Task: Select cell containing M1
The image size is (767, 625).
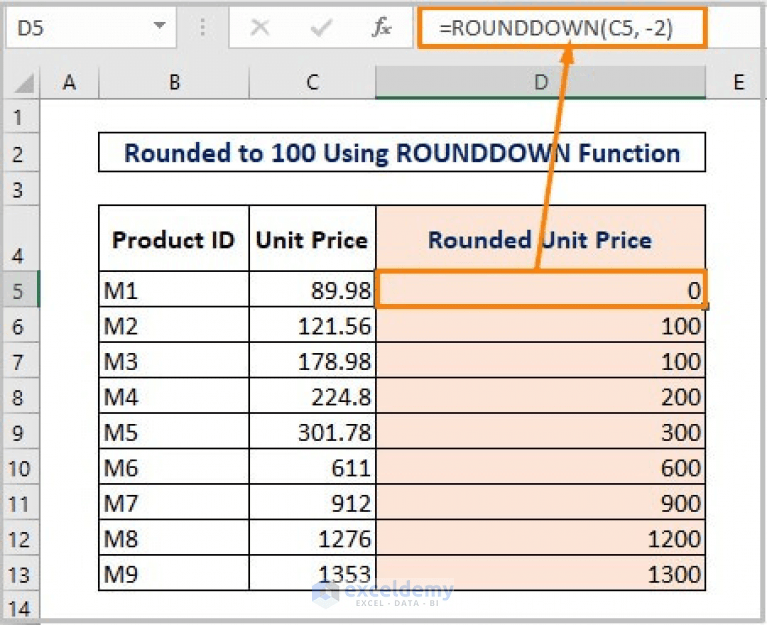Action: (174, 290)
